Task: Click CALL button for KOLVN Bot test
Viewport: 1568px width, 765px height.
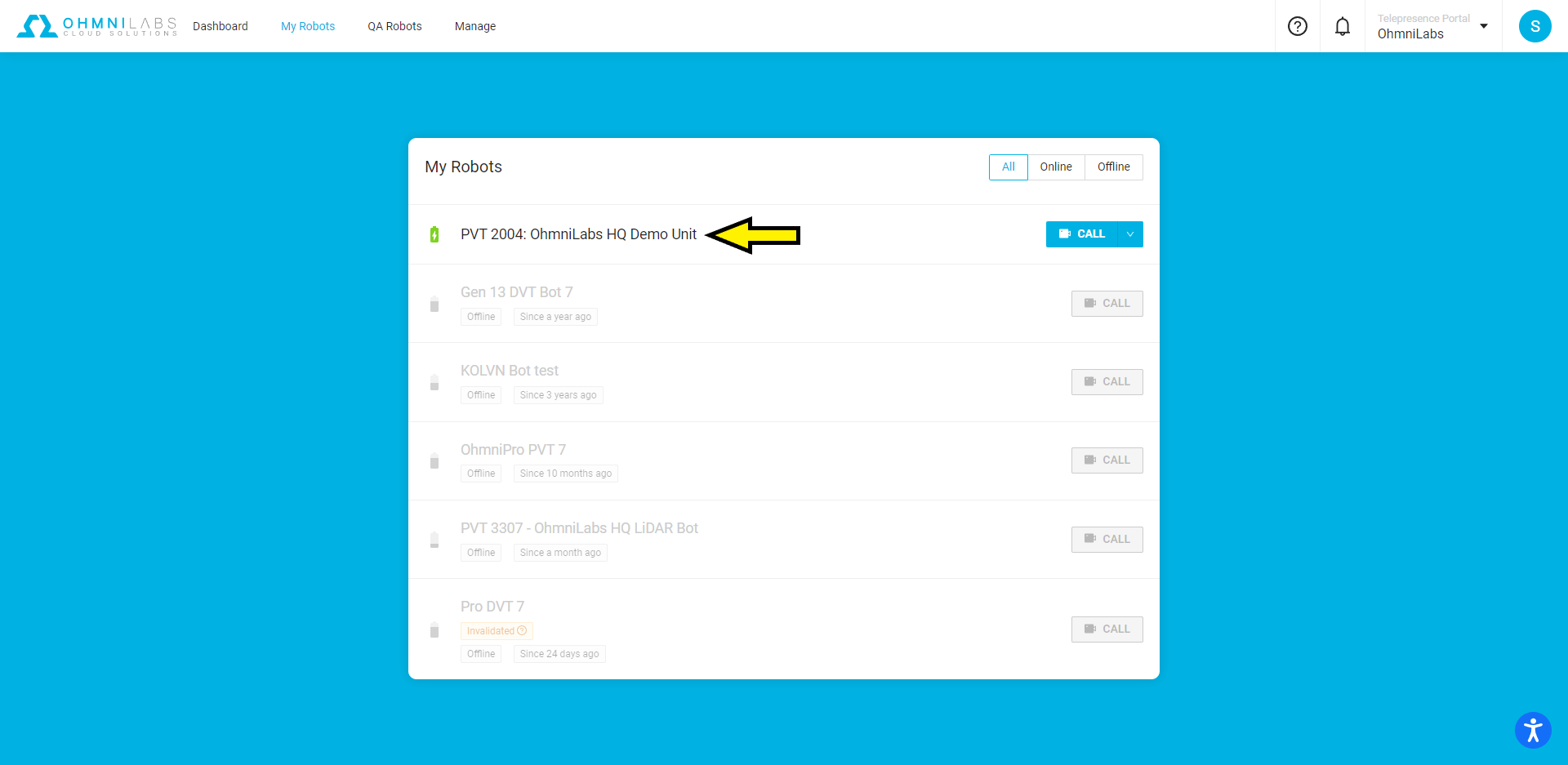Action: coord(1107,382)
